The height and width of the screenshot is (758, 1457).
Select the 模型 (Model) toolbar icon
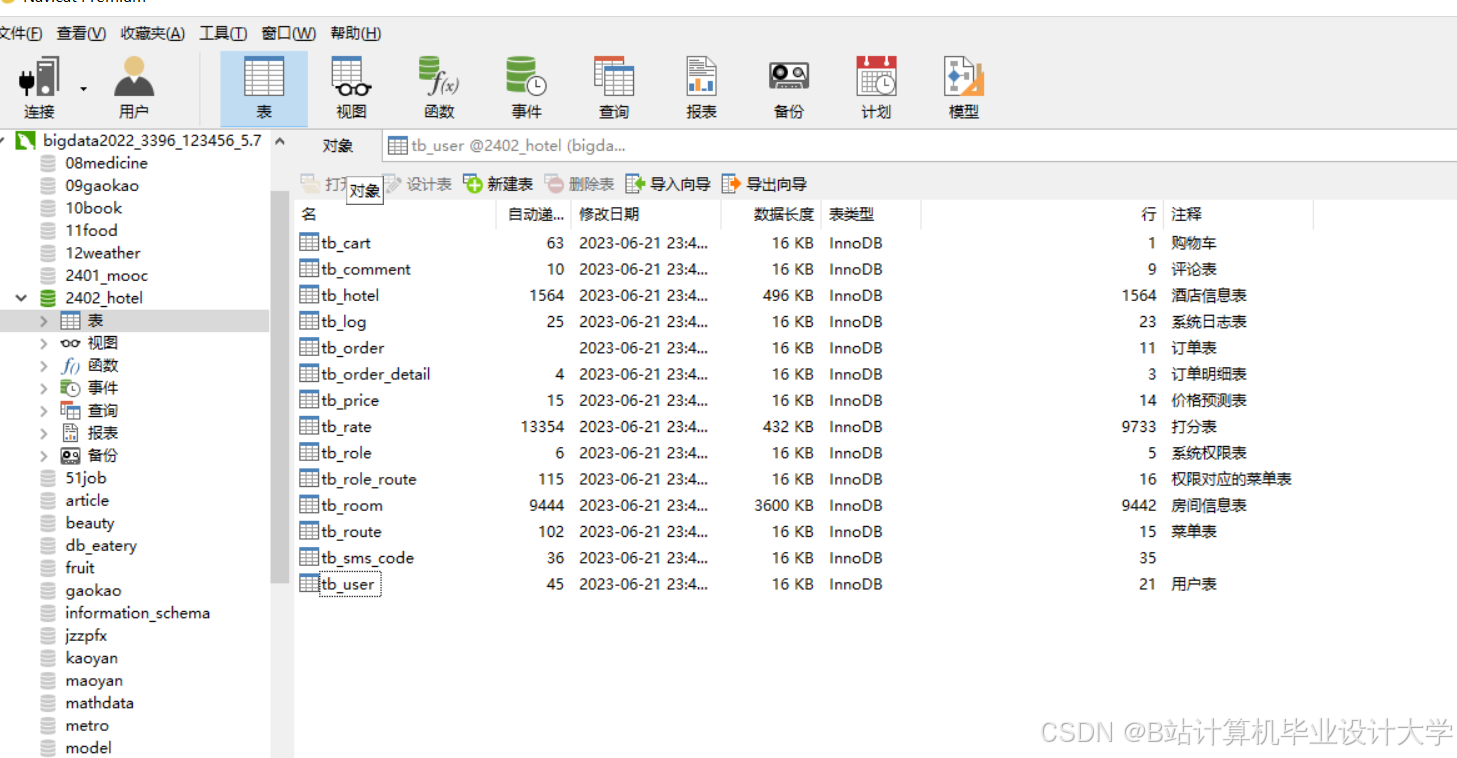(x=964, y=88)
